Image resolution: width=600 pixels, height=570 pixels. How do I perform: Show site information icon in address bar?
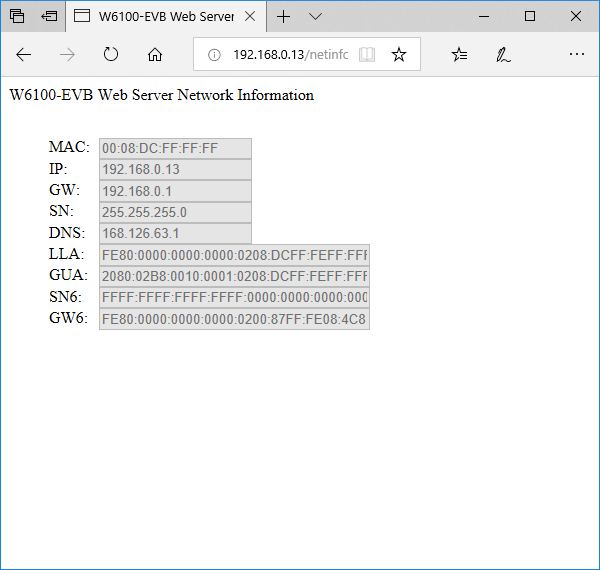coord(213,55)
